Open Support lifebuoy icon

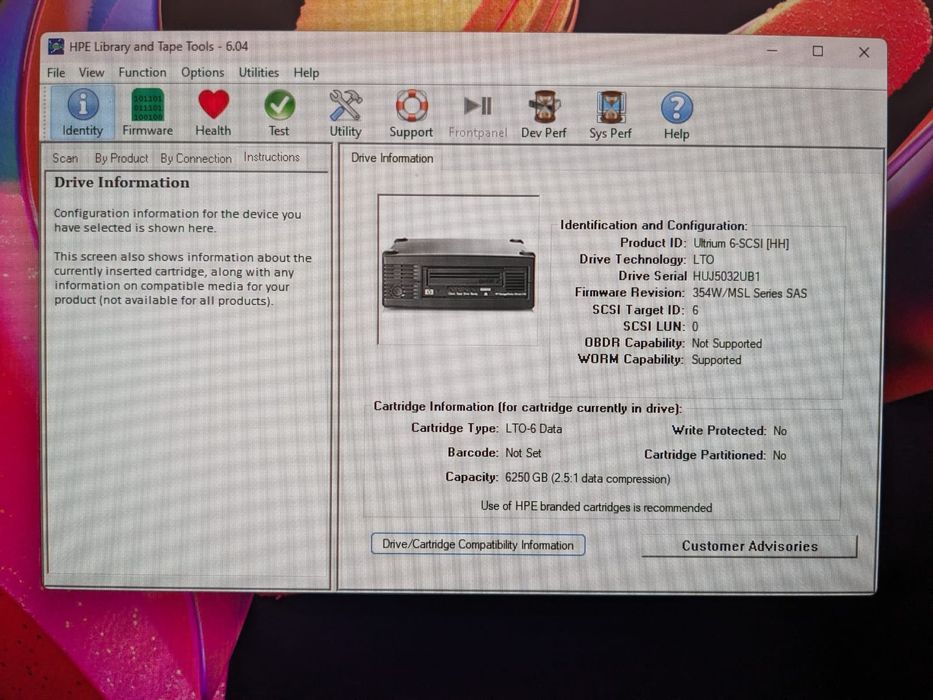coord(411,114)
